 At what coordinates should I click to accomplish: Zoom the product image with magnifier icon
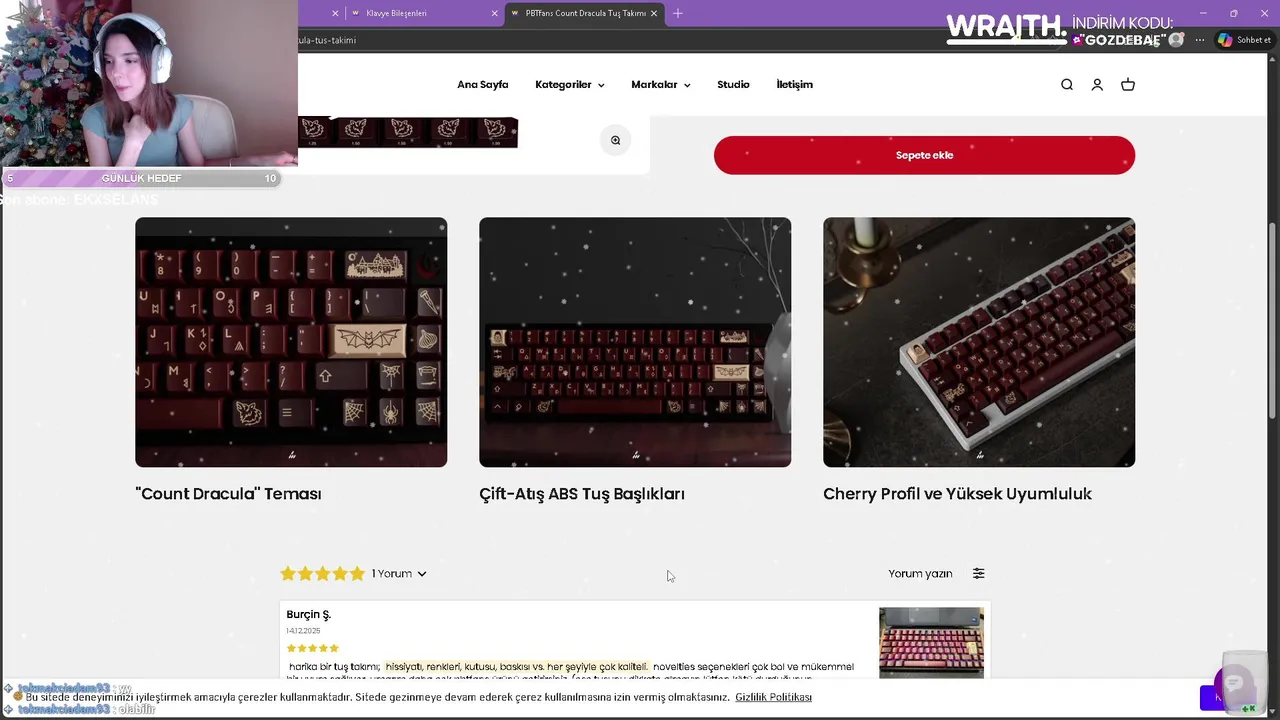click(616, 140)
